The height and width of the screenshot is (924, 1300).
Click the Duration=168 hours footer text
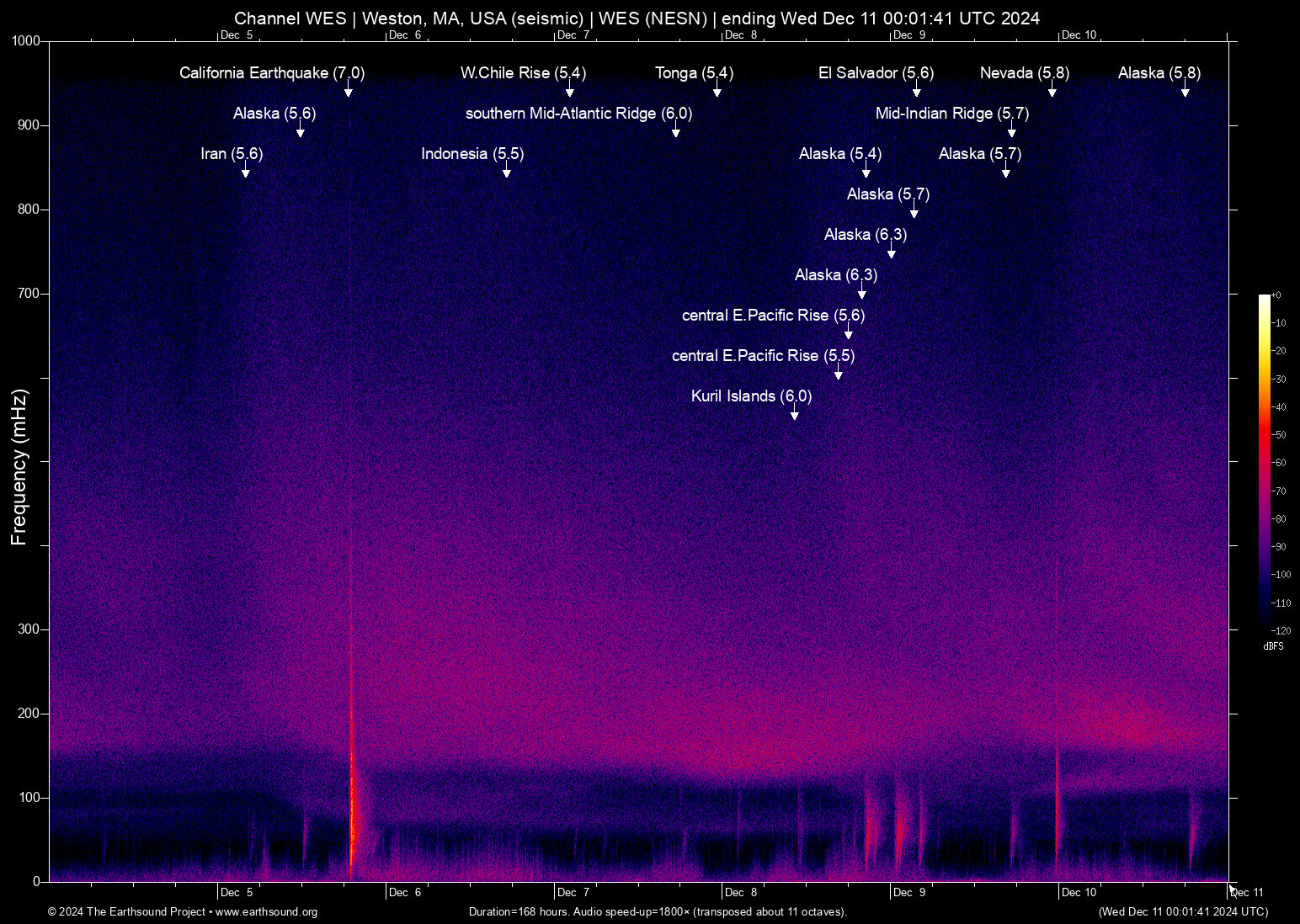click(x=658, y=912)
